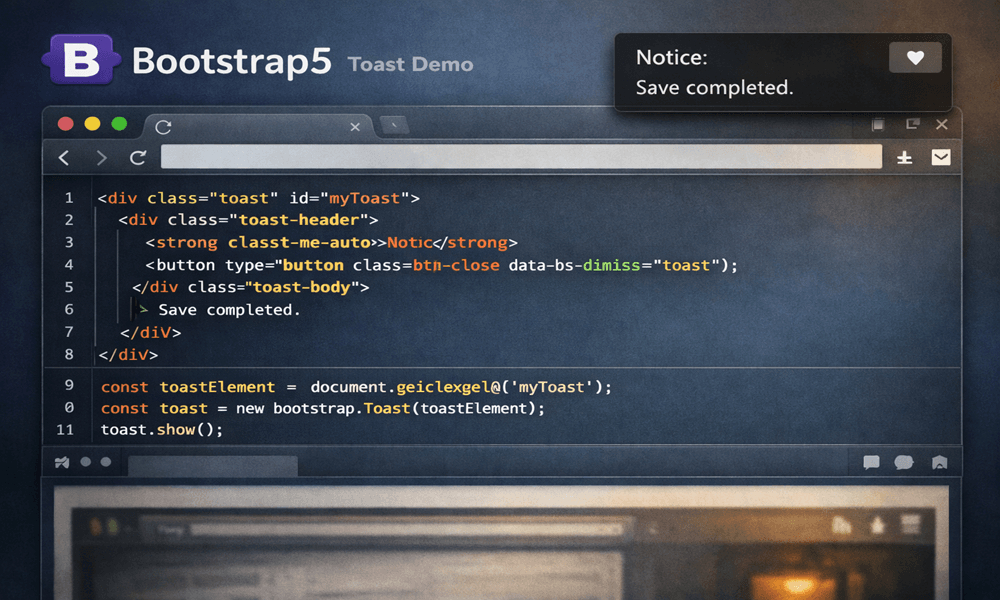Screen dimensions: 1000x600
Task: Click the browser address bar field
Action: pyautogui.click(x=521, y=157)
